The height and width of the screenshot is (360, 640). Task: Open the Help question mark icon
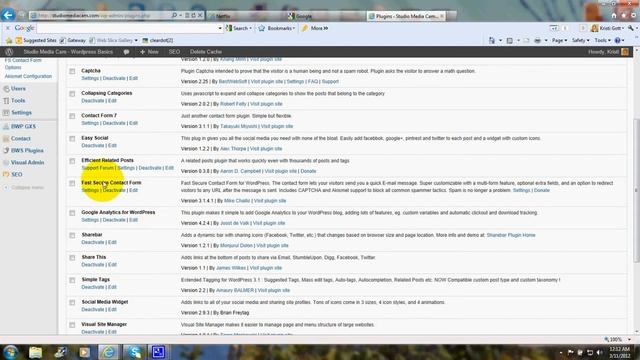[x=618, y=40]
